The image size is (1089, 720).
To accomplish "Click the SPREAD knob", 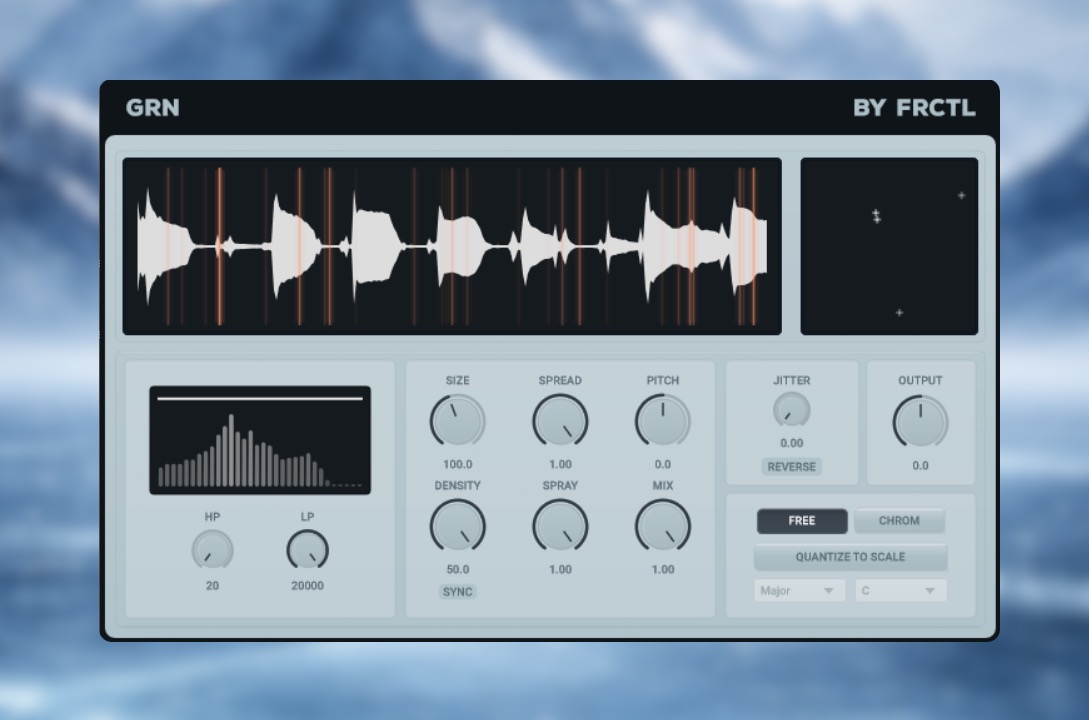I will pos(560,421).
